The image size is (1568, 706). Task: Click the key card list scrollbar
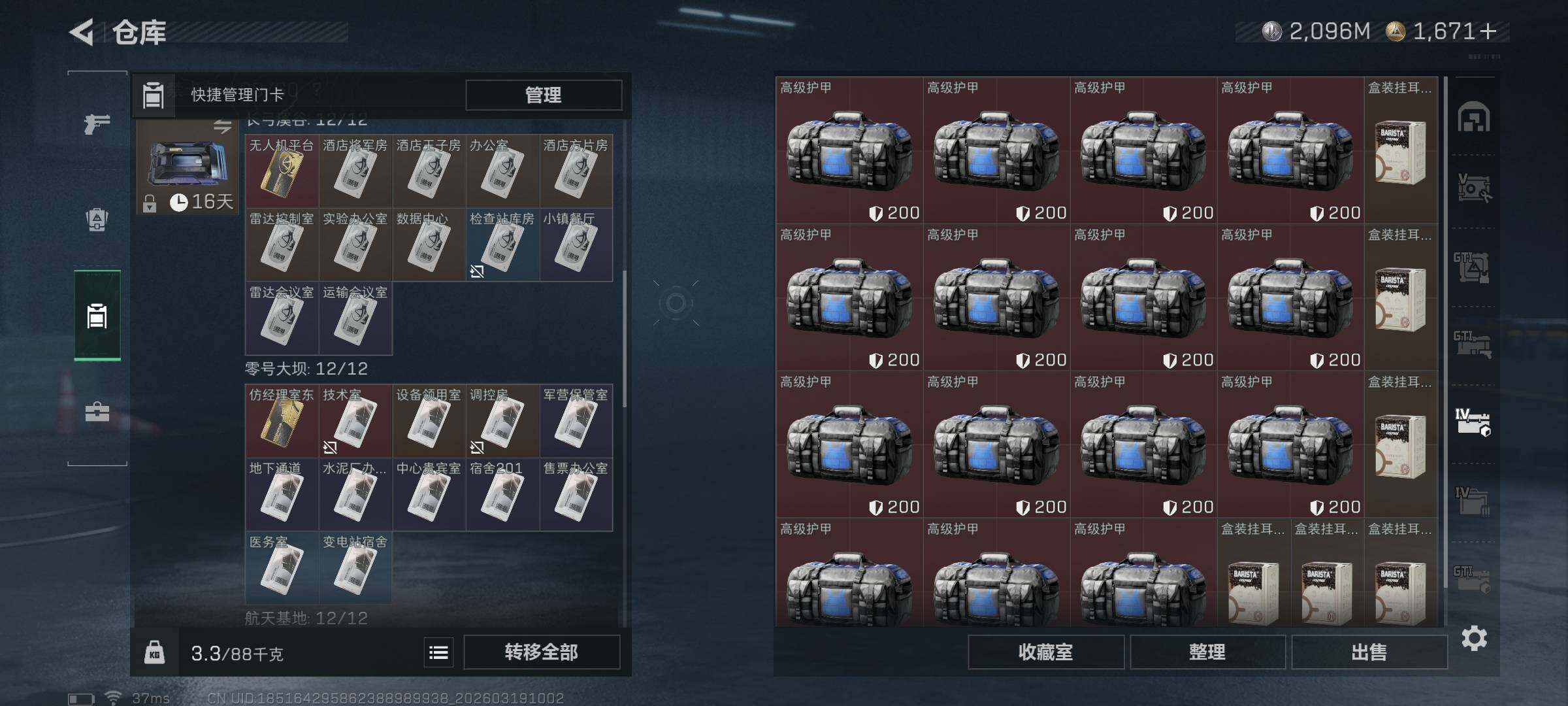(625, 339)
